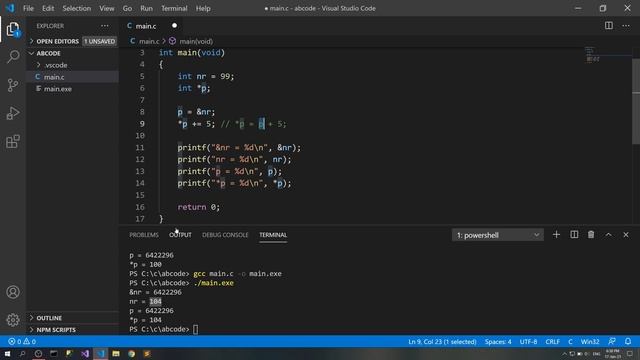This screenshot has width=640, height=360.
Task: Switch to the Output panel tab
Action: tap(180, 235)
